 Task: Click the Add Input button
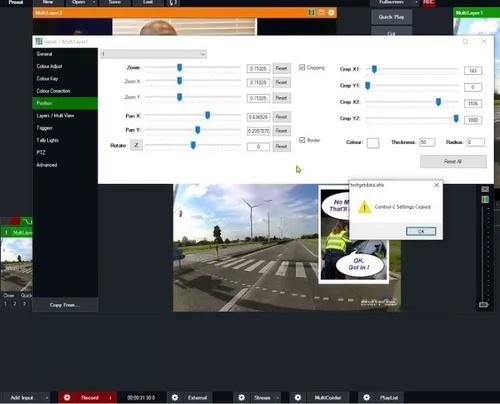pyautogui.click(x=22, y=398)
